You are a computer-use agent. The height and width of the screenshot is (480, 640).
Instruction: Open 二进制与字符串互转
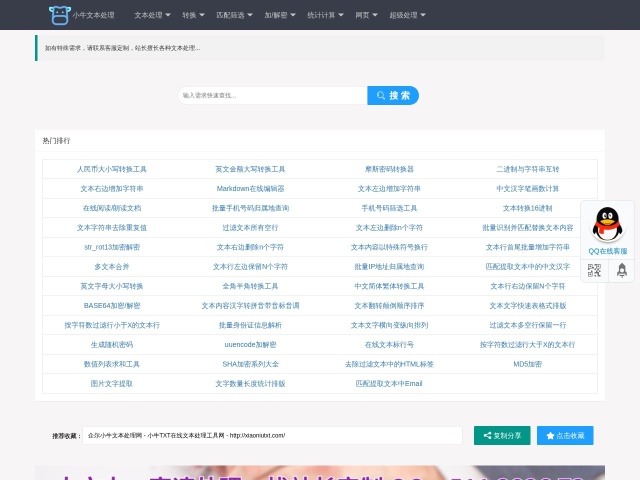coord(527,169)
